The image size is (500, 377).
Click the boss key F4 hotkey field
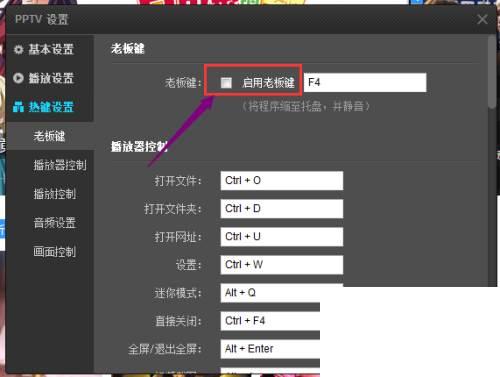pos(365,82)
